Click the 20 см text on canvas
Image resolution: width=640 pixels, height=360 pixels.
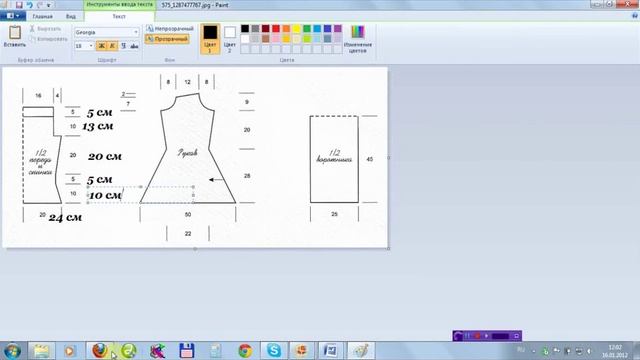pos(105,157)
